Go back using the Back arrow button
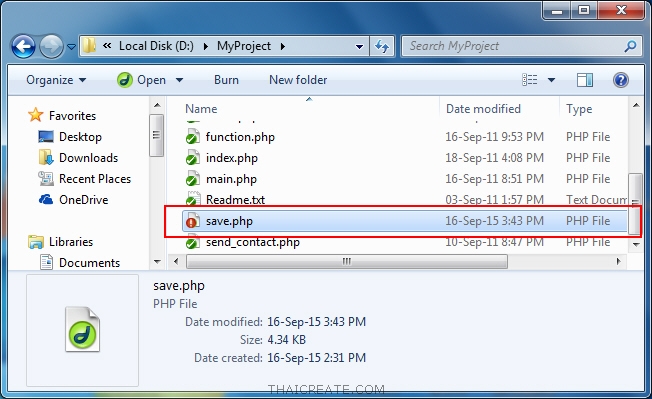652x399 pixels. 23,46
